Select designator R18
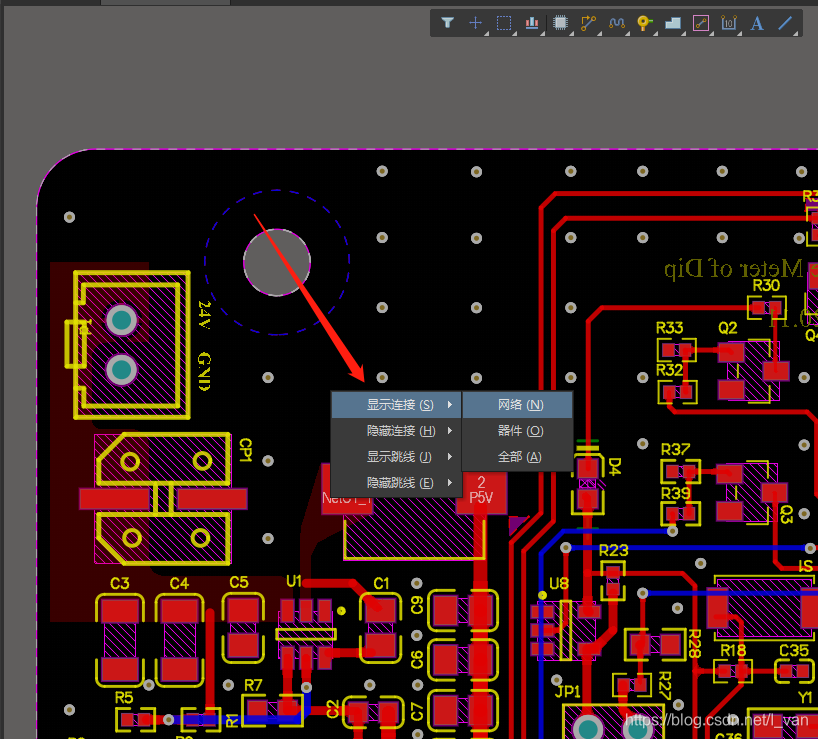 pos(733,650)
